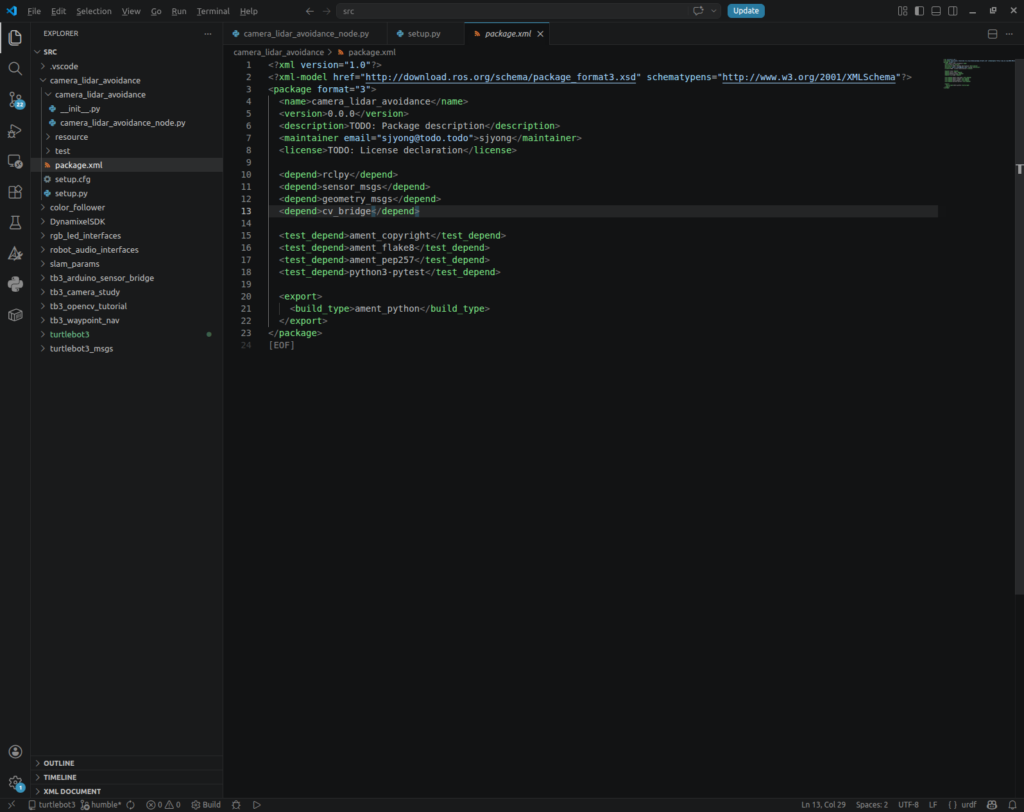
Task: Open the Customize Layout icon
Action: coord(903,10)
